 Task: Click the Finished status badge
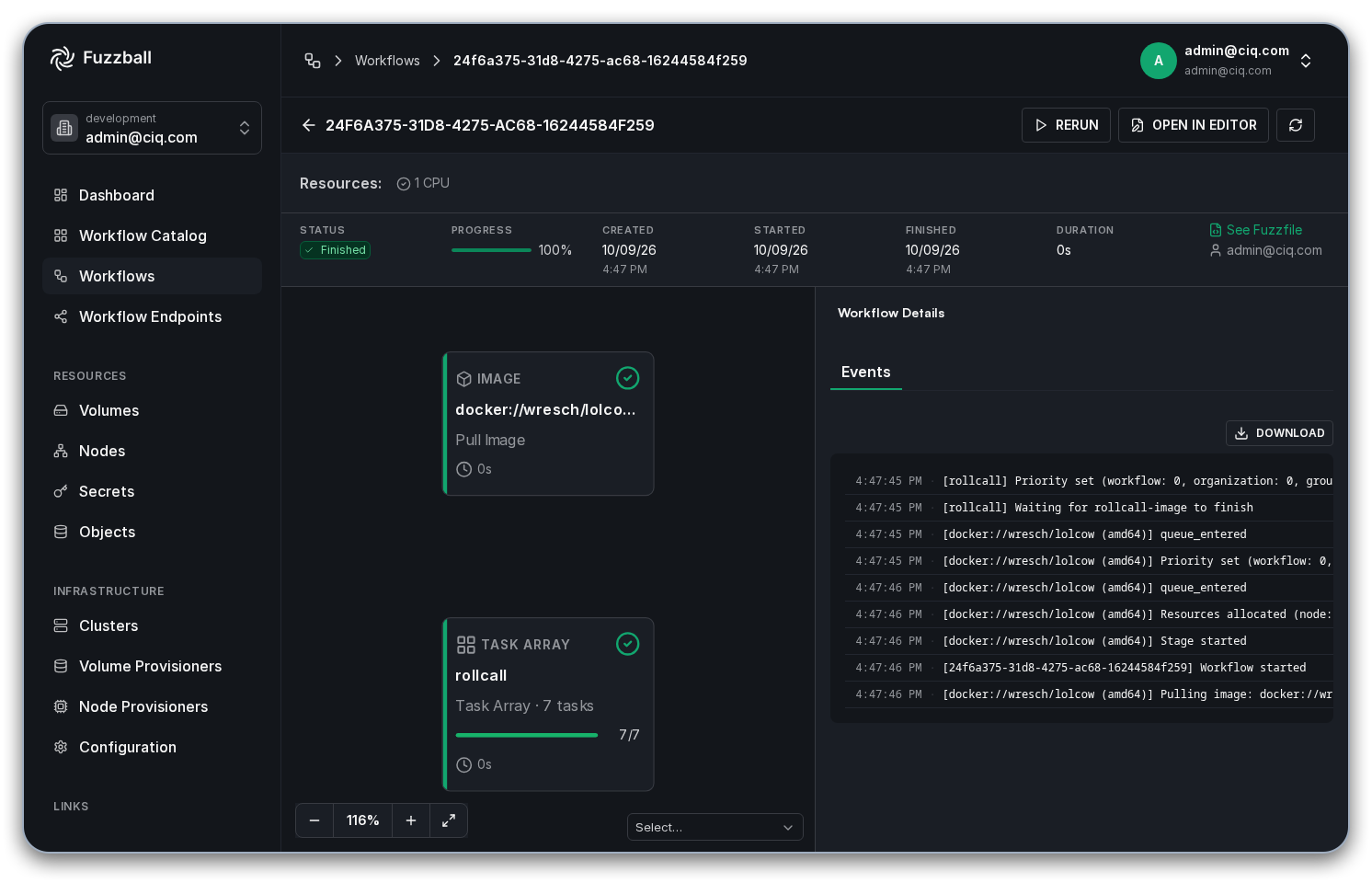point(335,250)
